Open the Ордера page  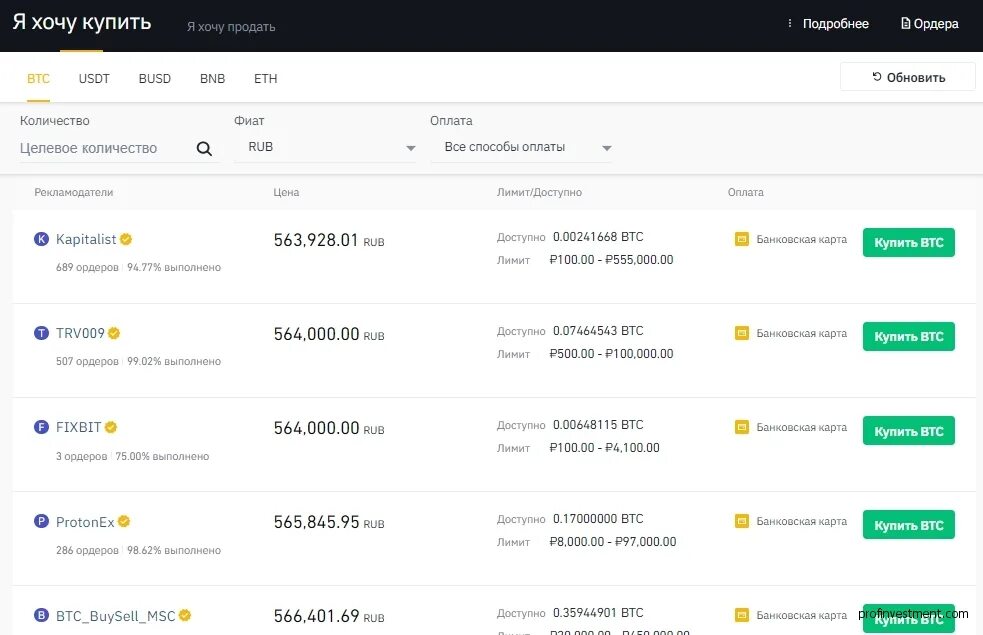[930, 24]
